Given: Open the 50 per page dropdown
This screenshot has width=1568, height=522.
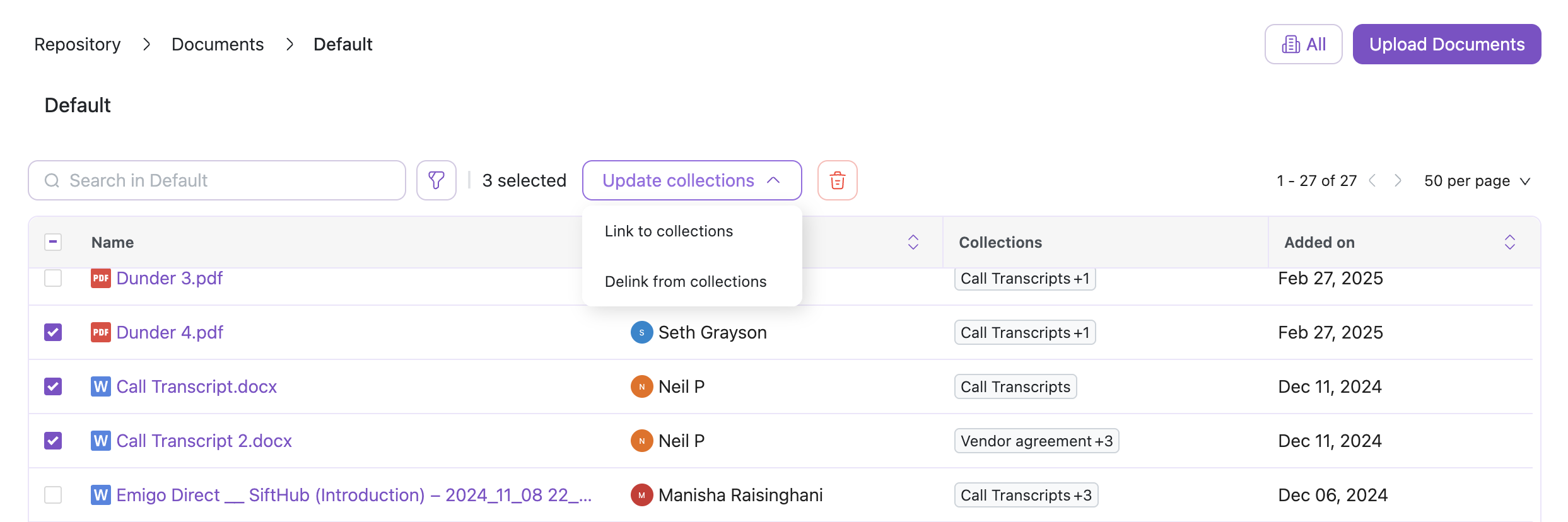Looking at the screenshot, I should (x=1477, y=181).
